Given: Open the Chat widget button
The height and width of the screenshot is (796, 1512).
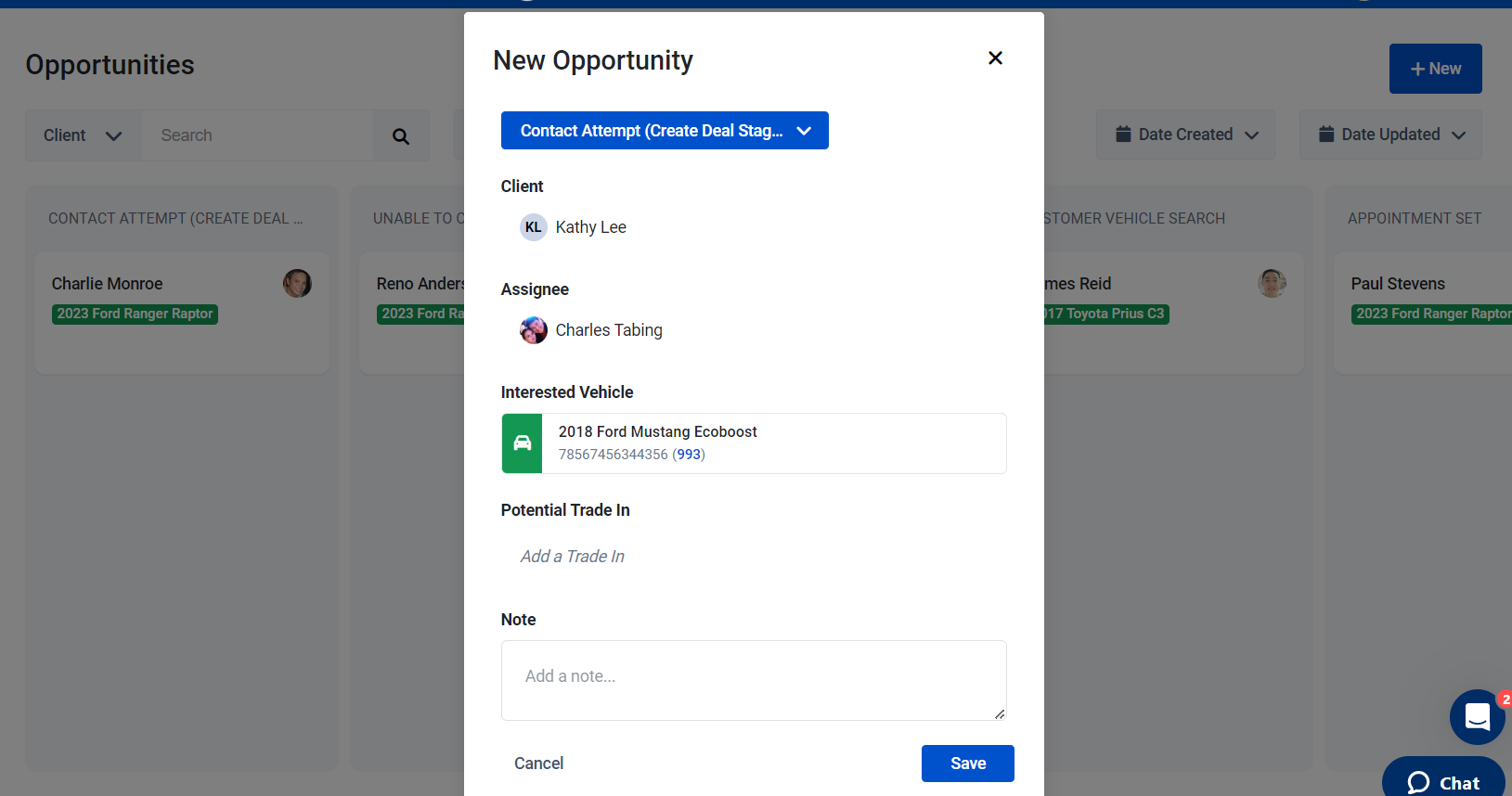Looking at the screenshot, I should pos(1443,779).
